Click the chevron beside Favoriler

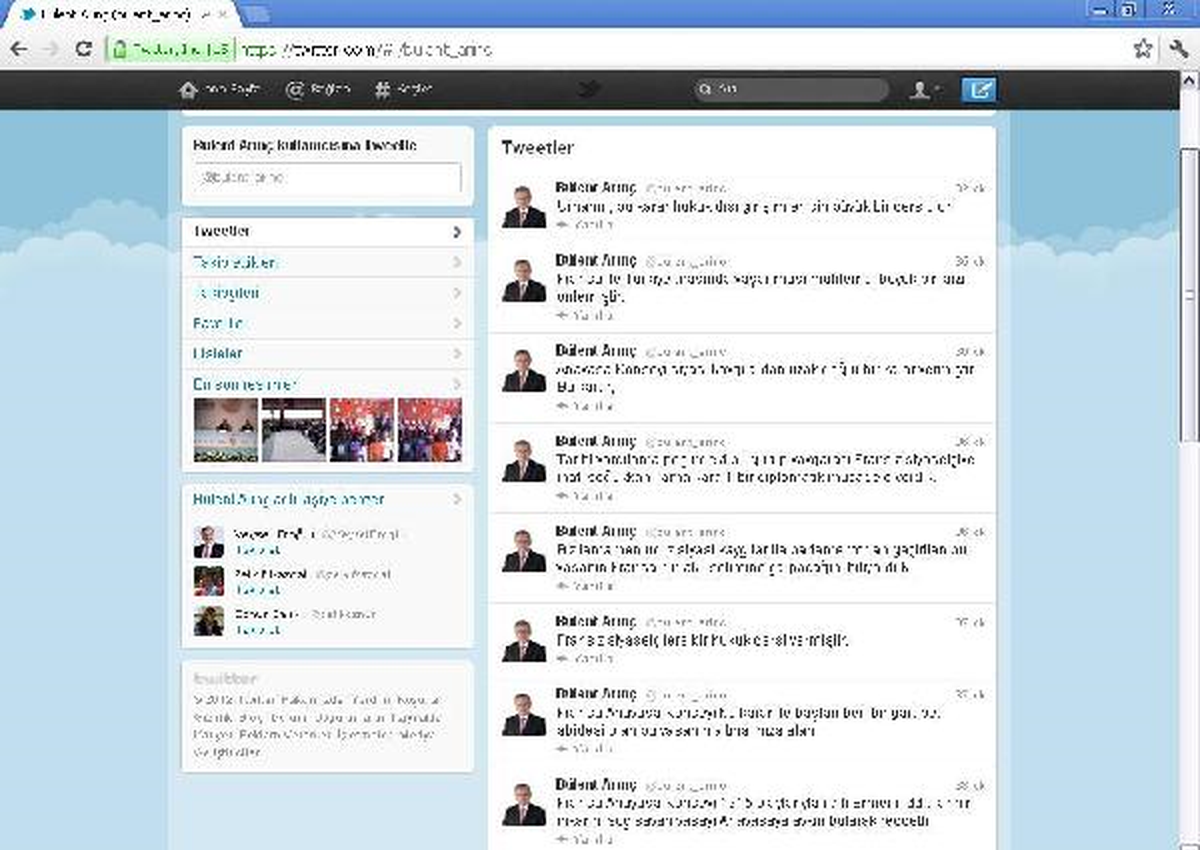point(457,324)
